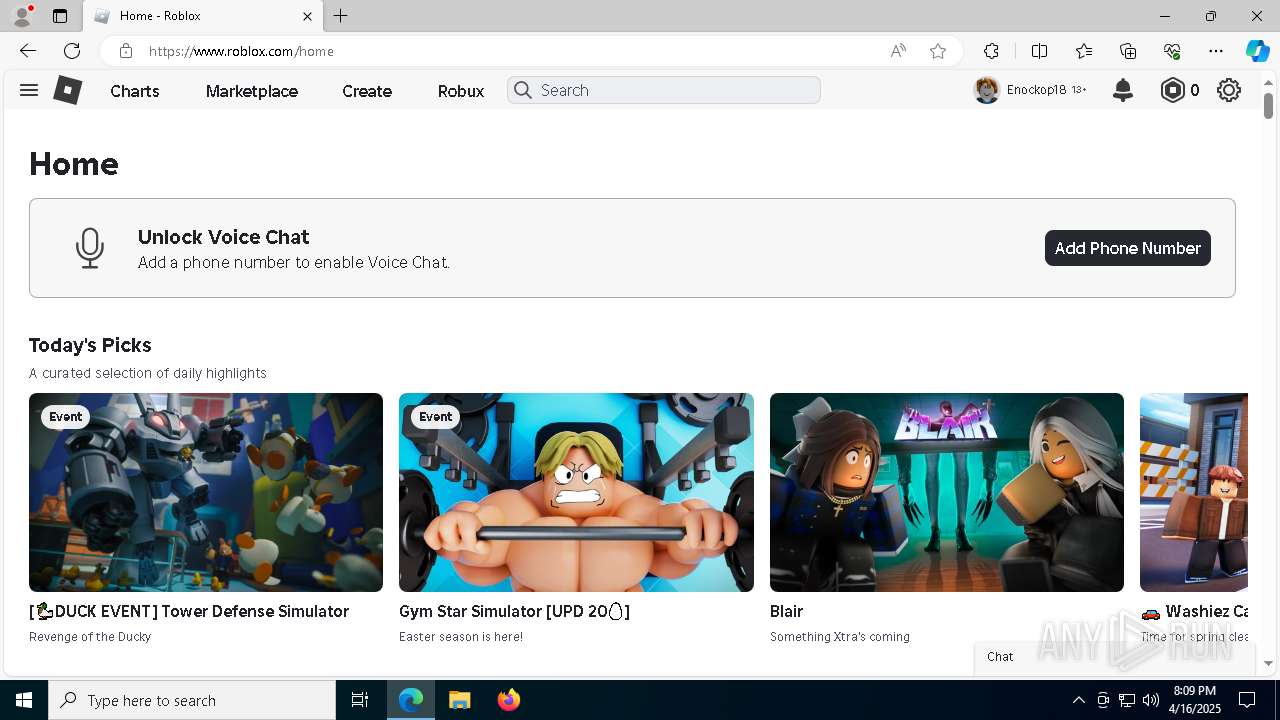Add this page to favorites star
The height and width of the screenshot is (720, 1280).
pos(938,51)
